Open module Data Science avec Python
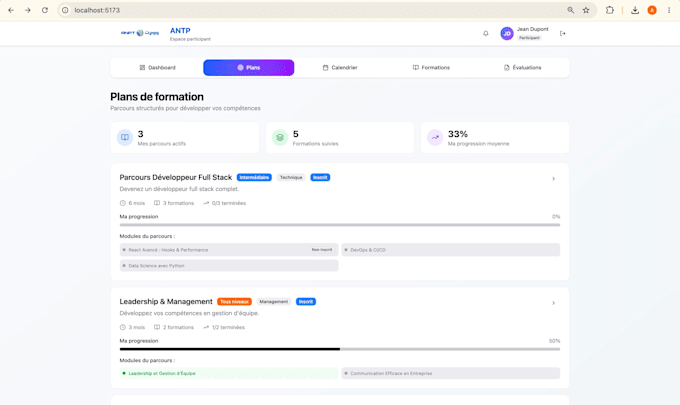 point(229,266)
